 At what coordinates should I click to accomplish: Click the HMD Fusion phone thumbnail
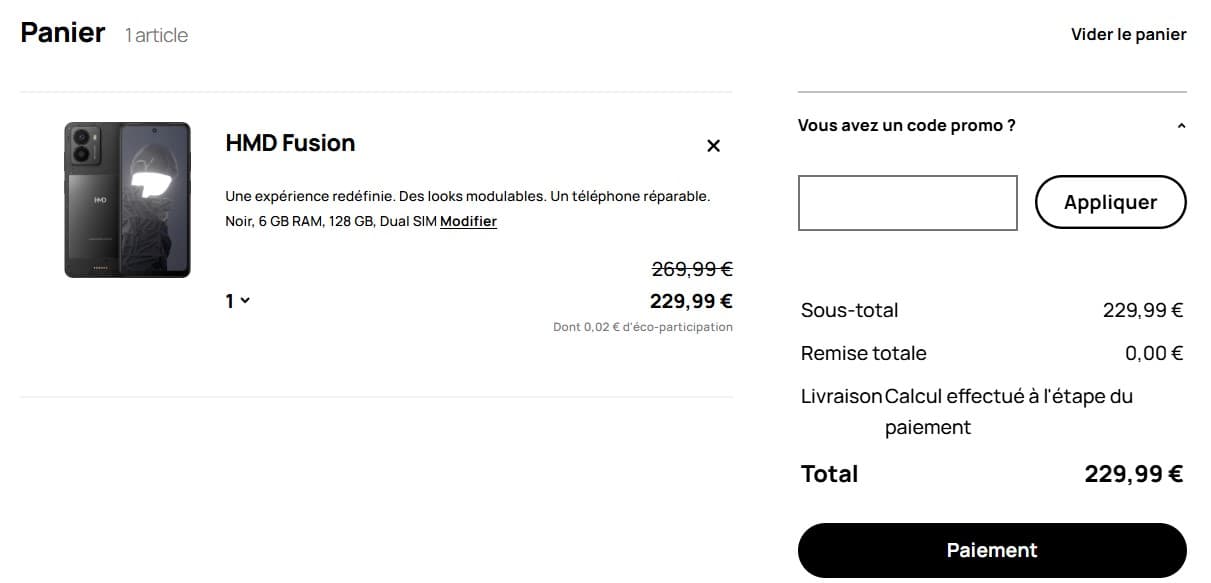tap(128, 199)
